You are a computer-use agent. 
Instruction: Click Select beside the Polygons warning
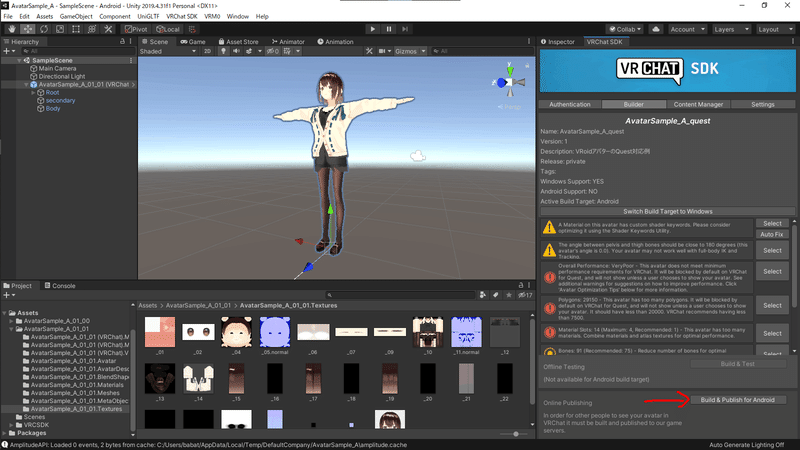pos(772,306)
